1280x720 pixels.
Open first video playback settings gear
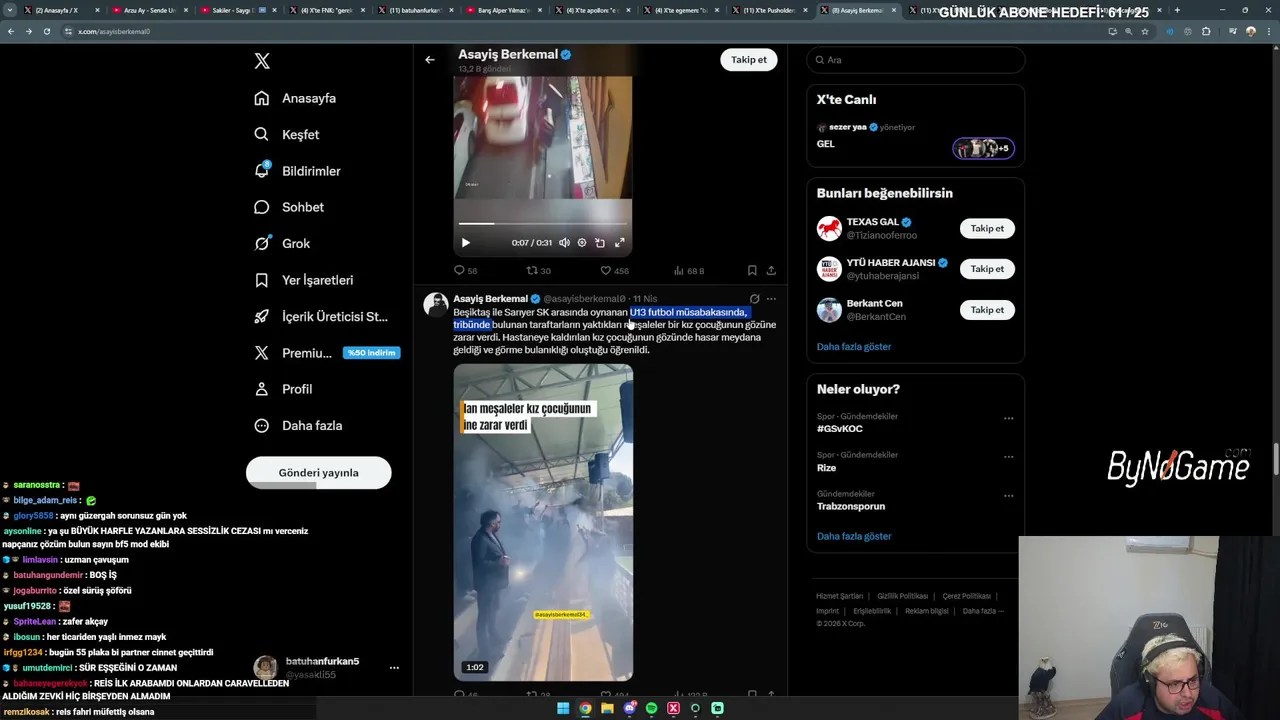582,243
